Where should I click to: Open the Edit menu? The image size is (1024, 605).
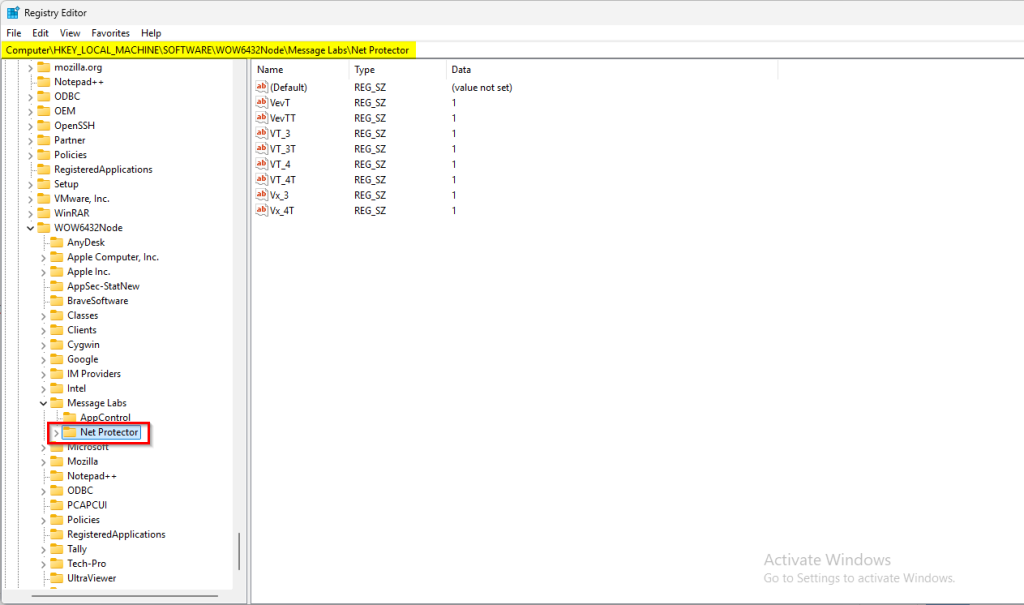[40, 33]
